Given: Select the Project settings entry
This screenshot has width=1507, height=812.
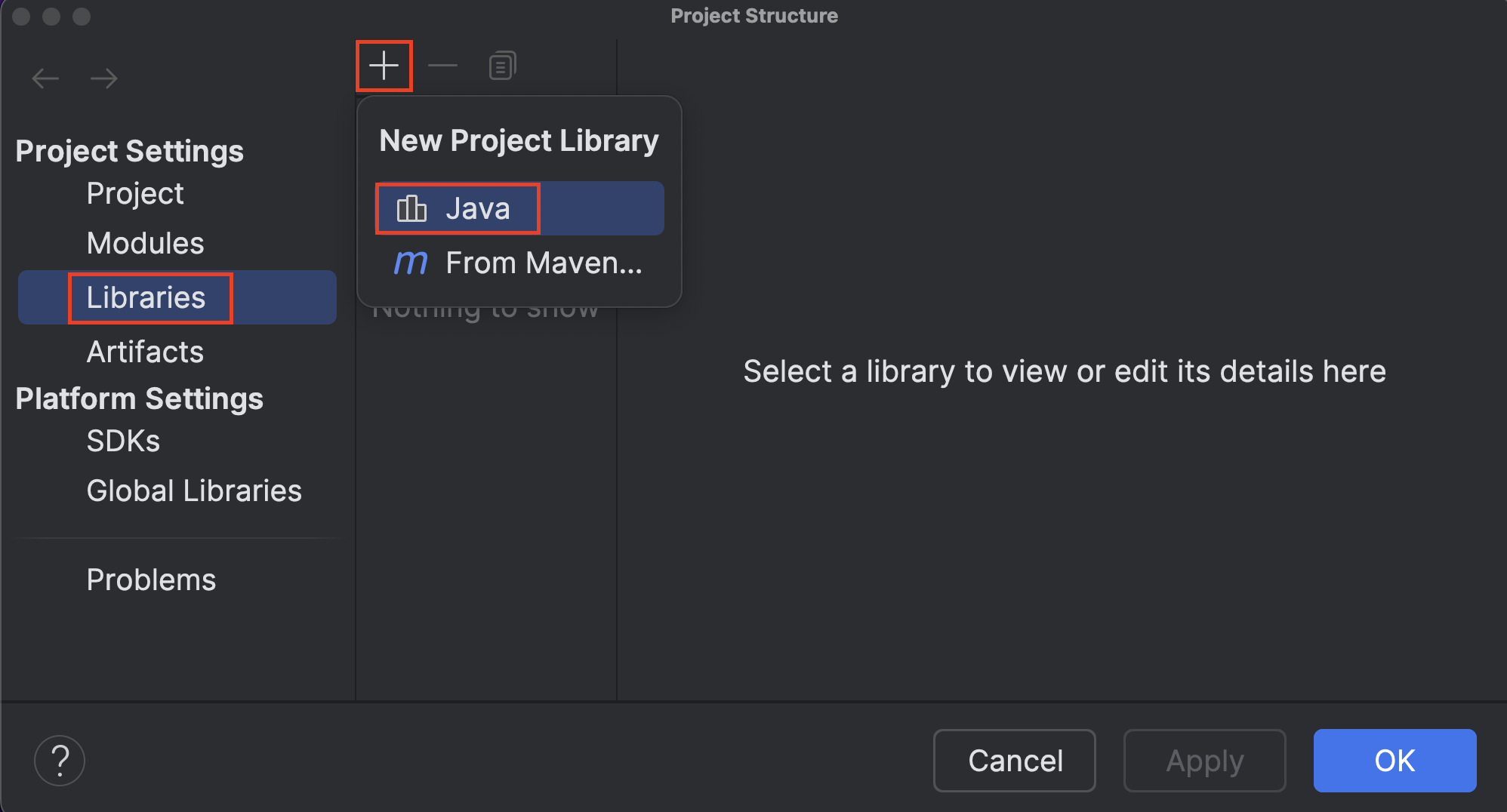Looking at the screenshot, I should [135, 192].
